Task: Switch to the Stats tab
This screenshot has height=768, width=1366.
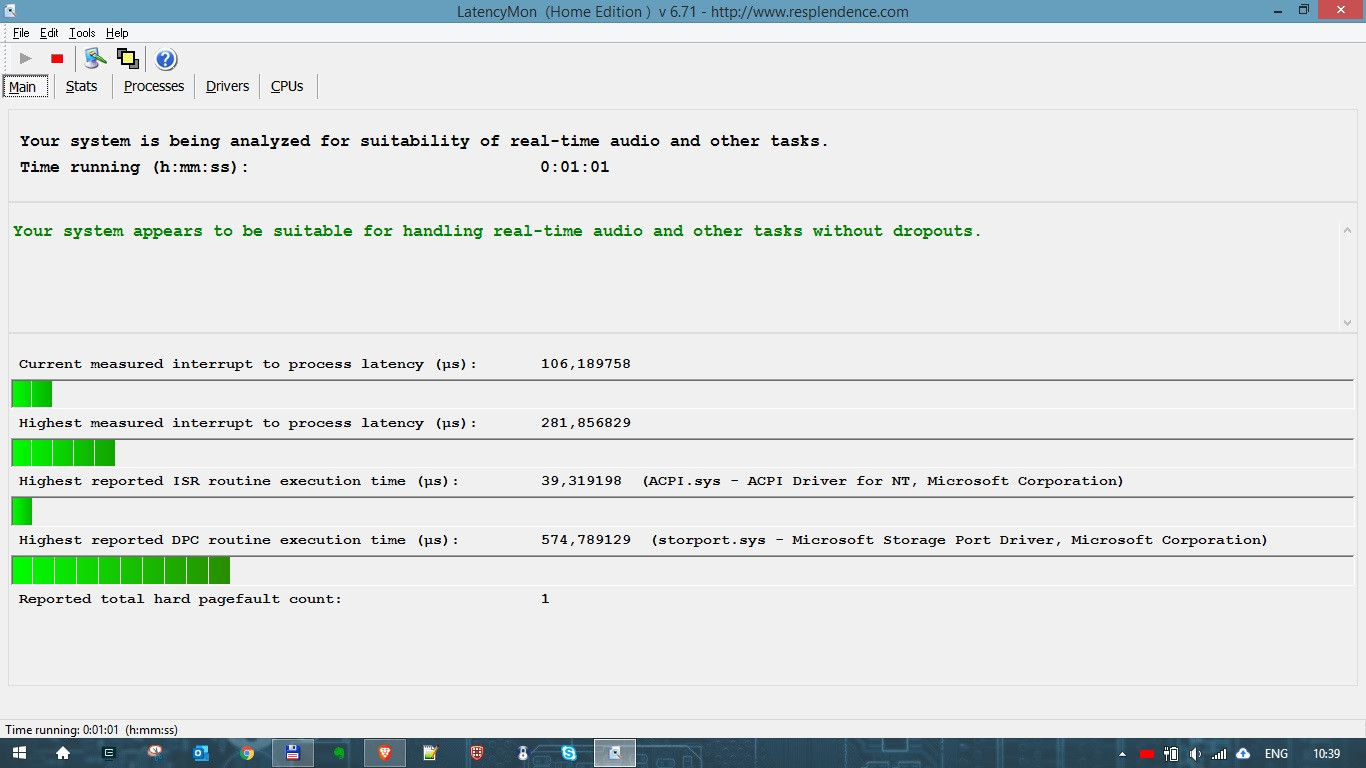Action: coord(82,86)
